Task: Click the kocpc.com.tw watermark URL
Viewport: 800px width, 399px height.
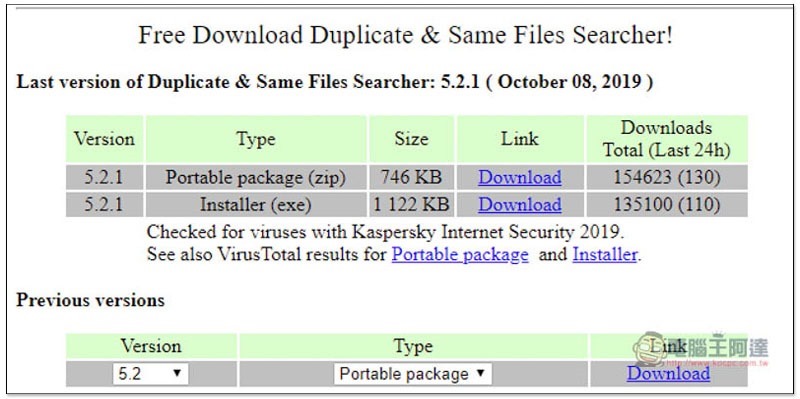Action: [716, 362]
